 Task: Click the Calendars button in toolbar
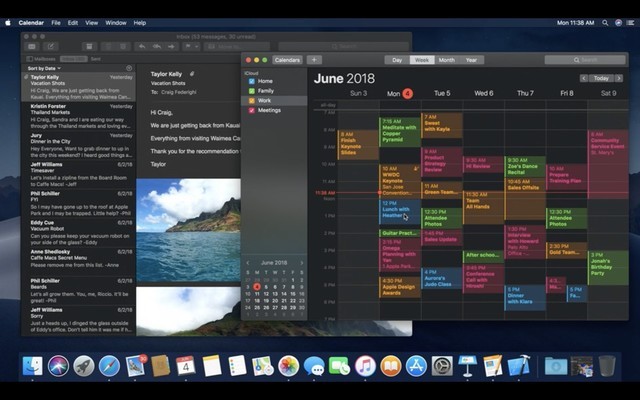point(288,60)
